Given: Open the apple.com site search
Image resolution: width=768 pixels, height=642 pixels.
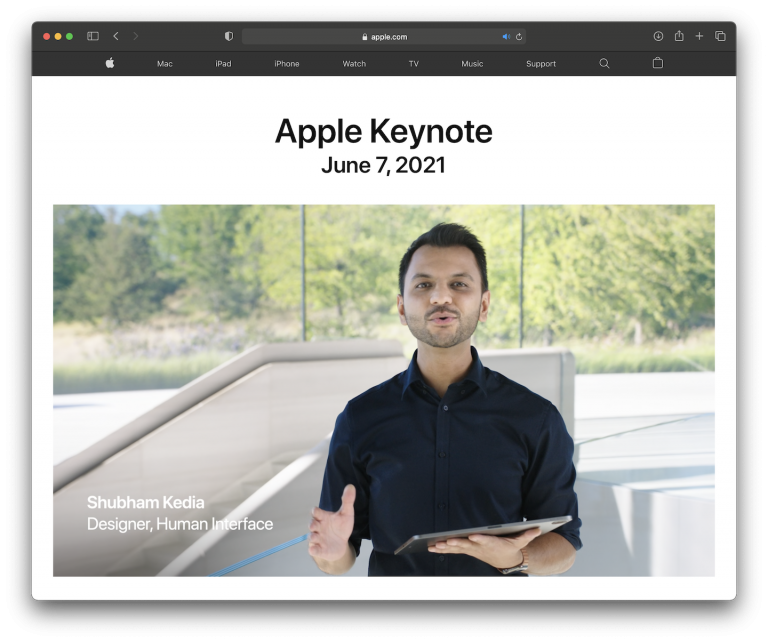Looking at the screenshot, I should pyautogui.click(x=604, y=64).
